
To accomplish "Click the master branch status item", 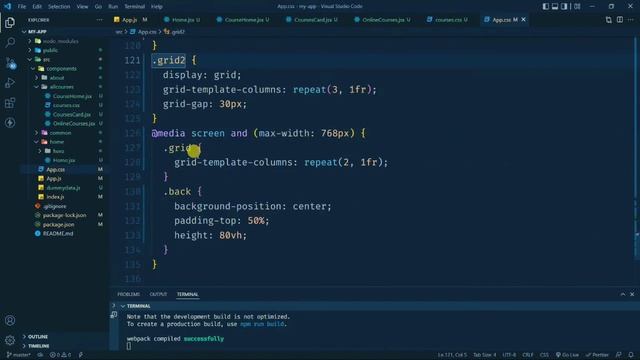I will click(19, 355).
